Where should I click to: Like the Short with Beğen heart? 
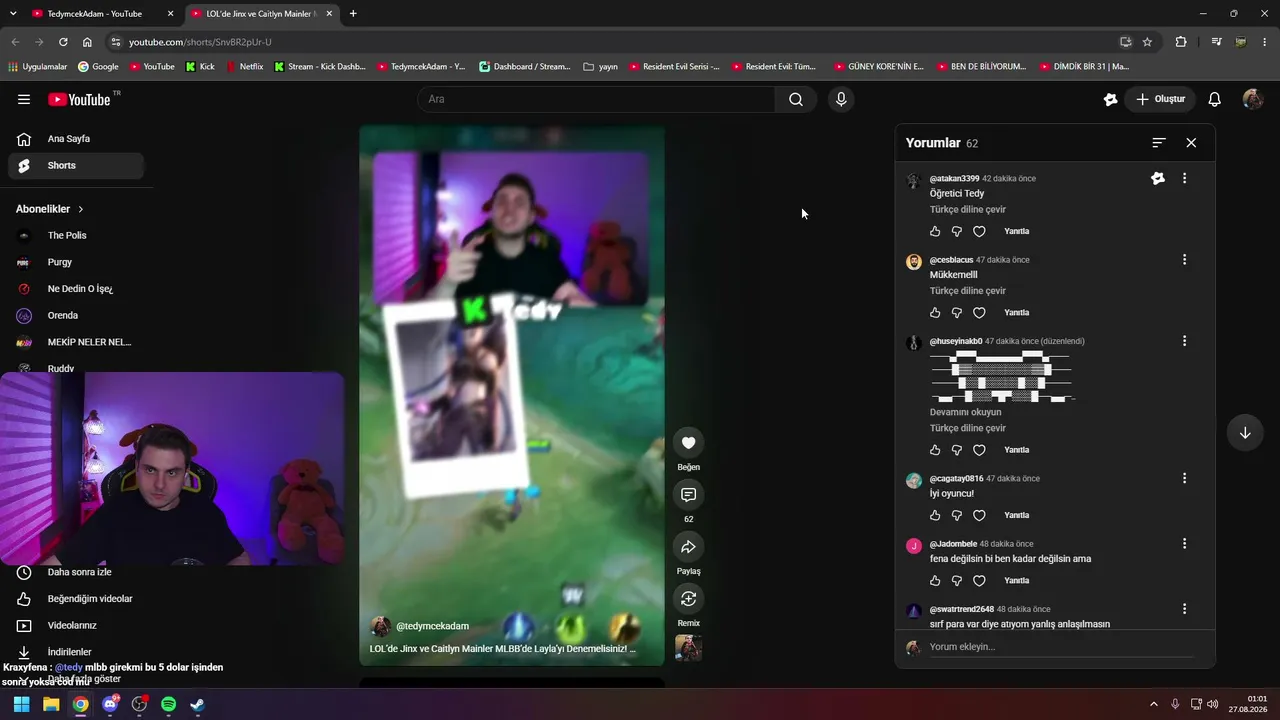point(688,443)
